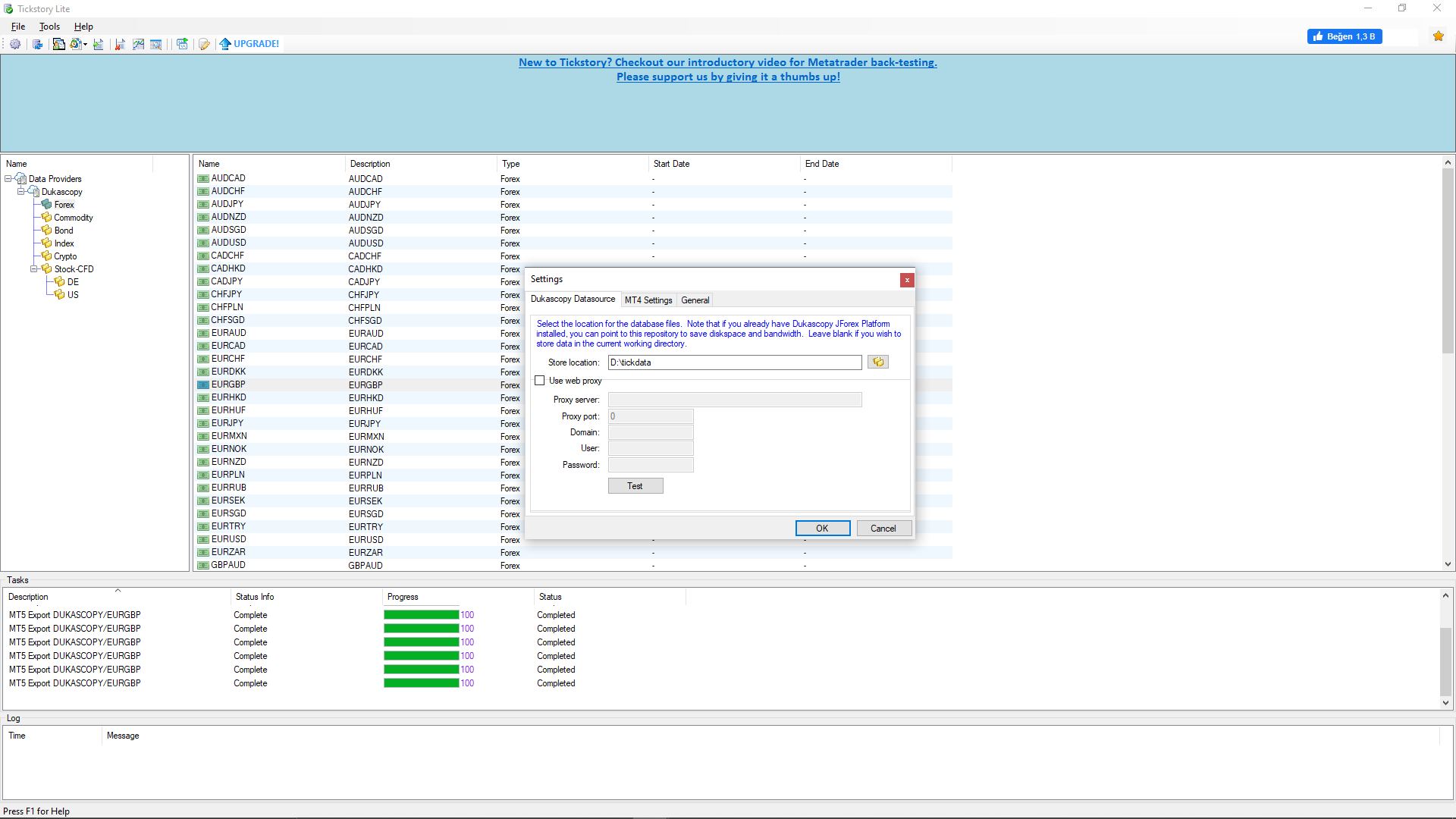Click the import data toolbar icon
This screenshot has width=1456, height=819.
coord(99,44)
